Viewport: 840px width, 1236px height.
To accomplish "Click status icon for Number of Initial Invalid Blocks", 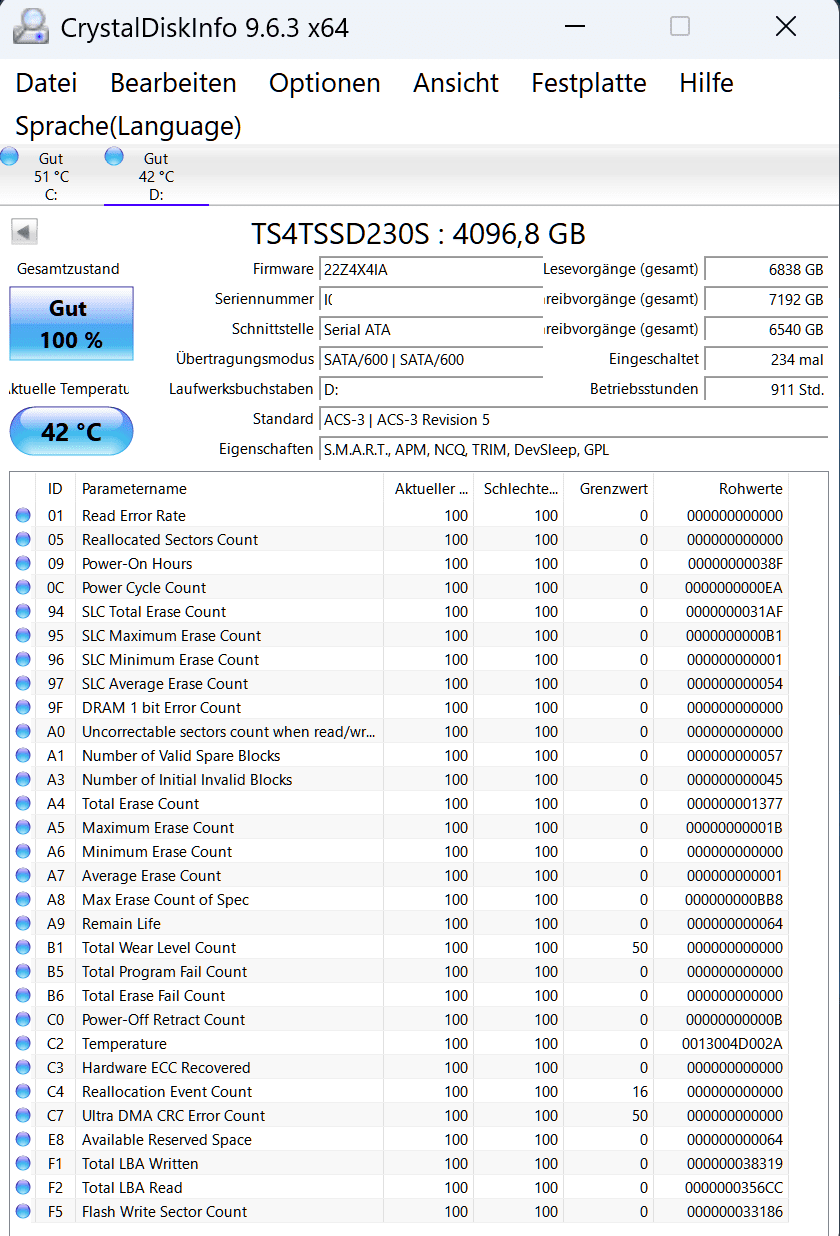I will click(23, 780).
